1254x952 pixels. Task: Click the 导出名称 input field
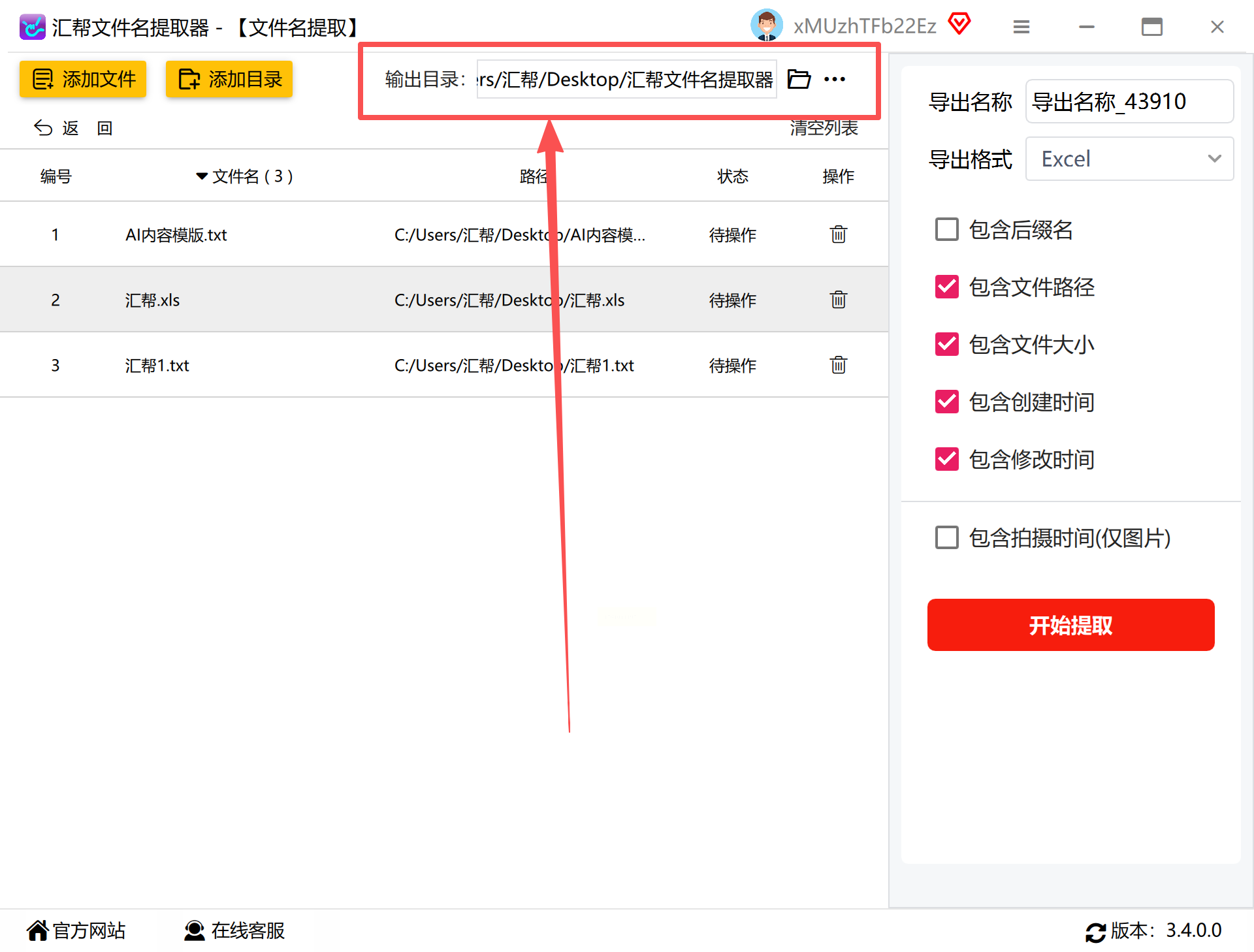pos(1129,102)
